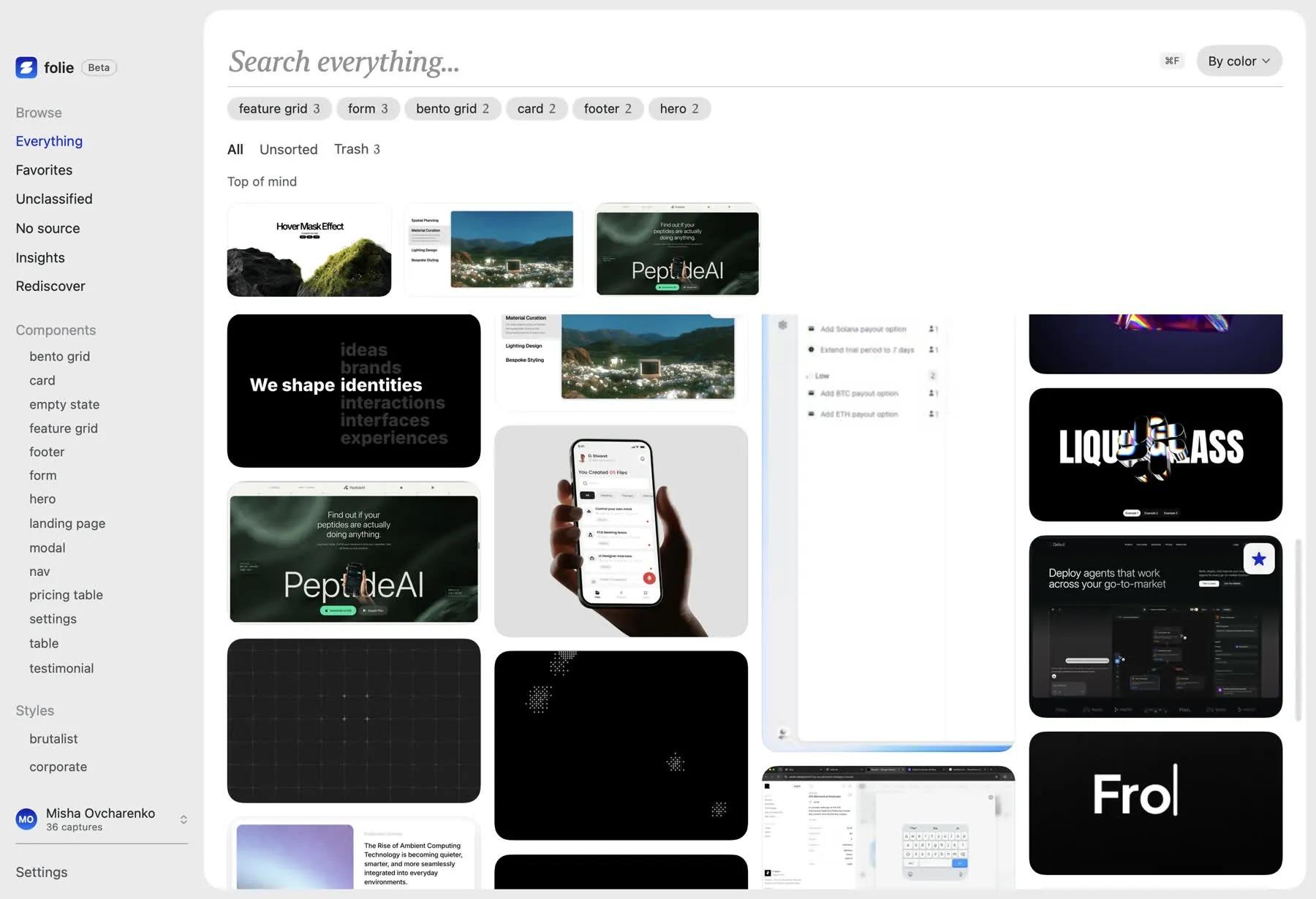Click the Beta badge next to folie

(x=99, y=67)
